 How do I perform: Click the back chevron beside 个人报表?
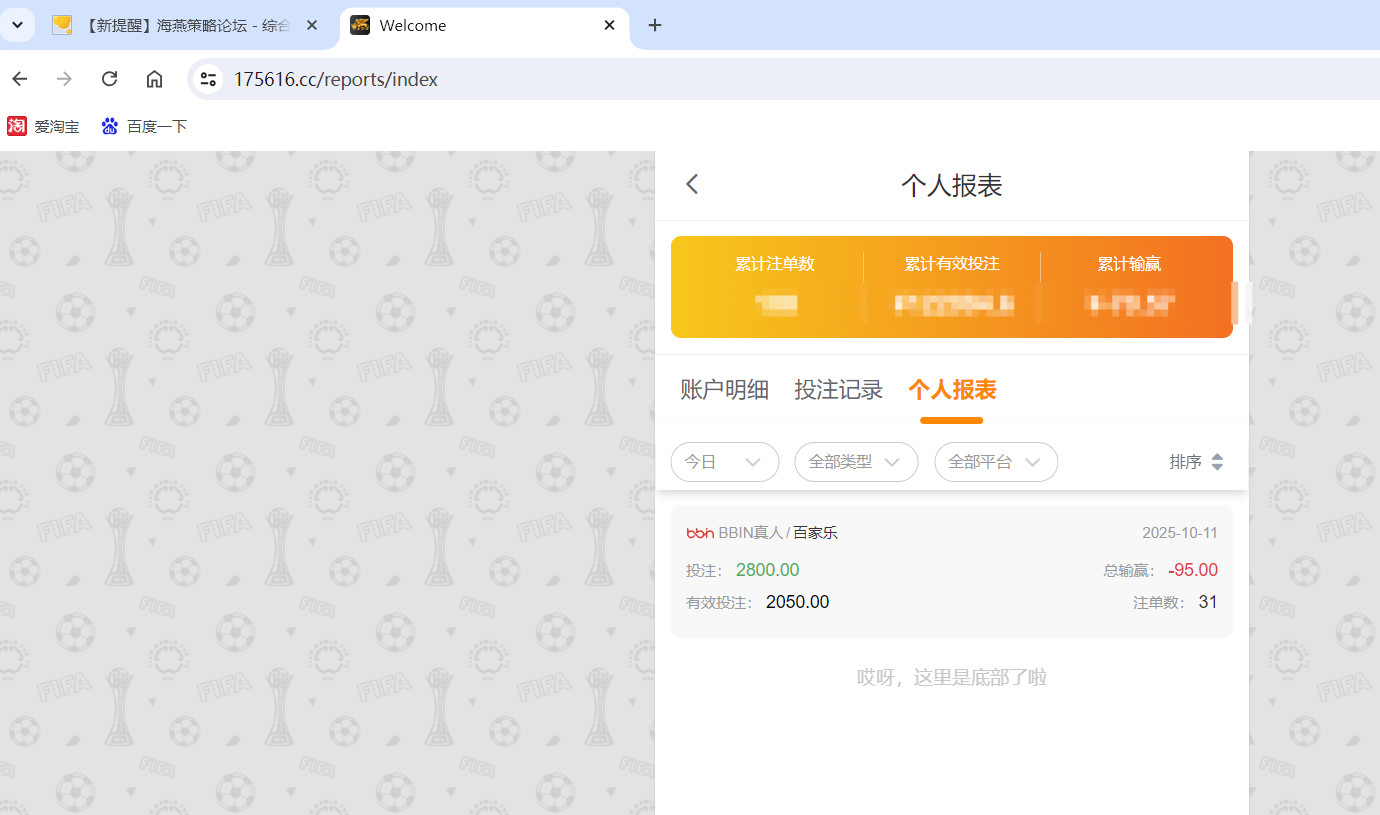692,184
